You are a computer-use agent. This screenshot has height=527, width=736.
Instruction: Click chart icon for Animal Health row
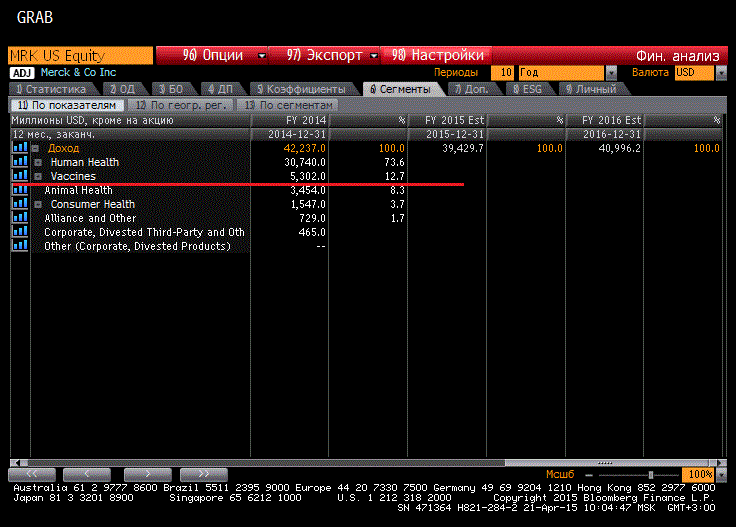pyautogui.click(x=19, y=190)
